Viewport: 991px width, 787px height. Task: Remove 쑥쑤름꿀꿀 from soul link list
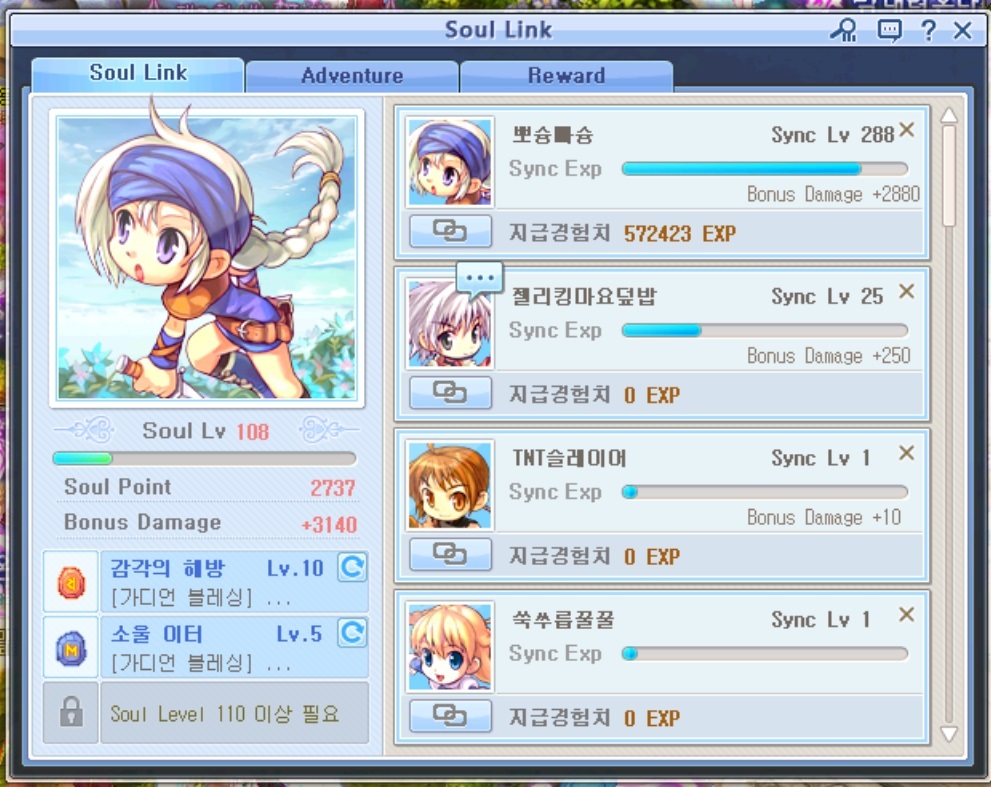pos(906,614)
